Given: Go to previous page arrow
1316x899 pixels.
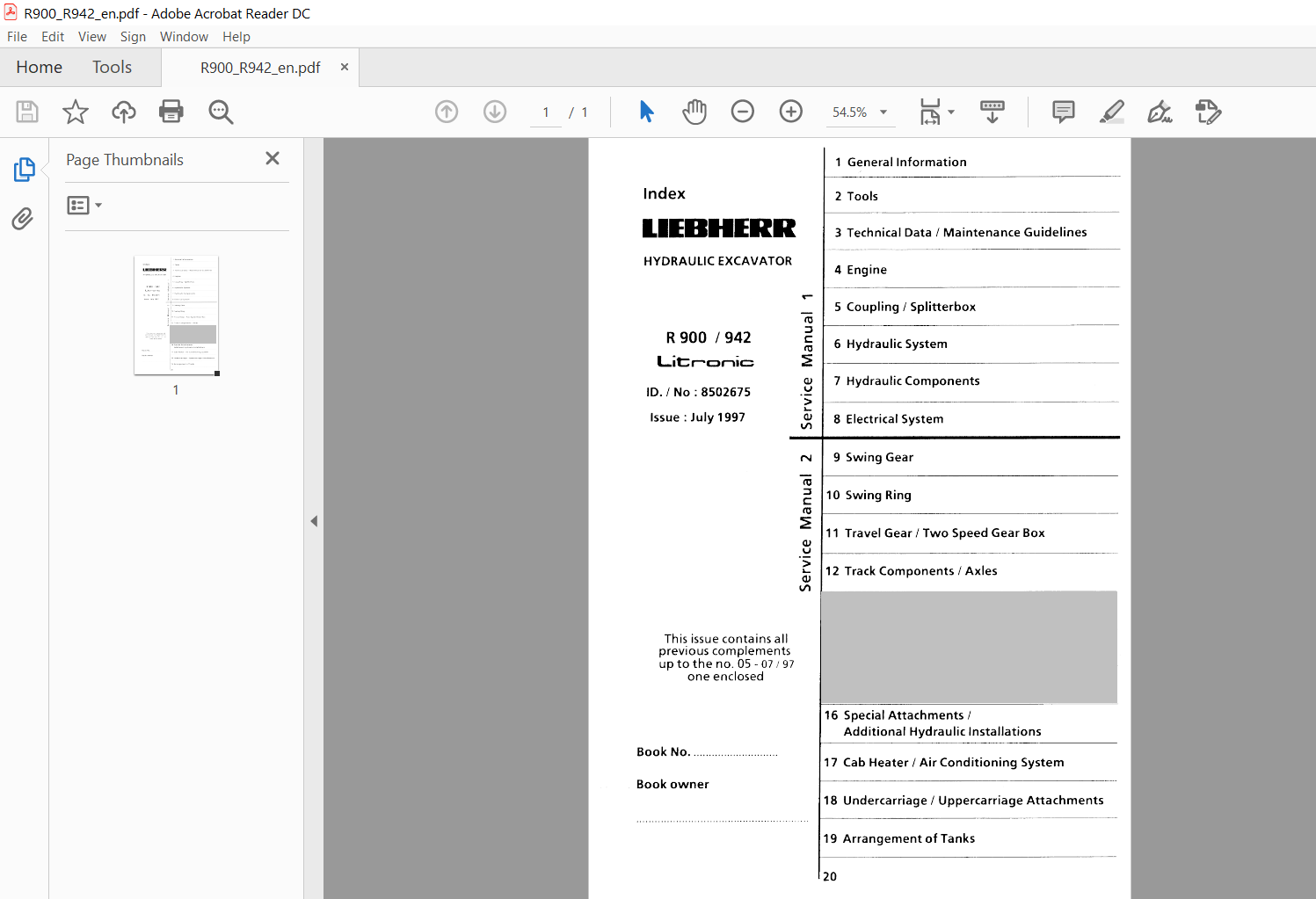Looking at the screenshot, I should pos(447,112).
